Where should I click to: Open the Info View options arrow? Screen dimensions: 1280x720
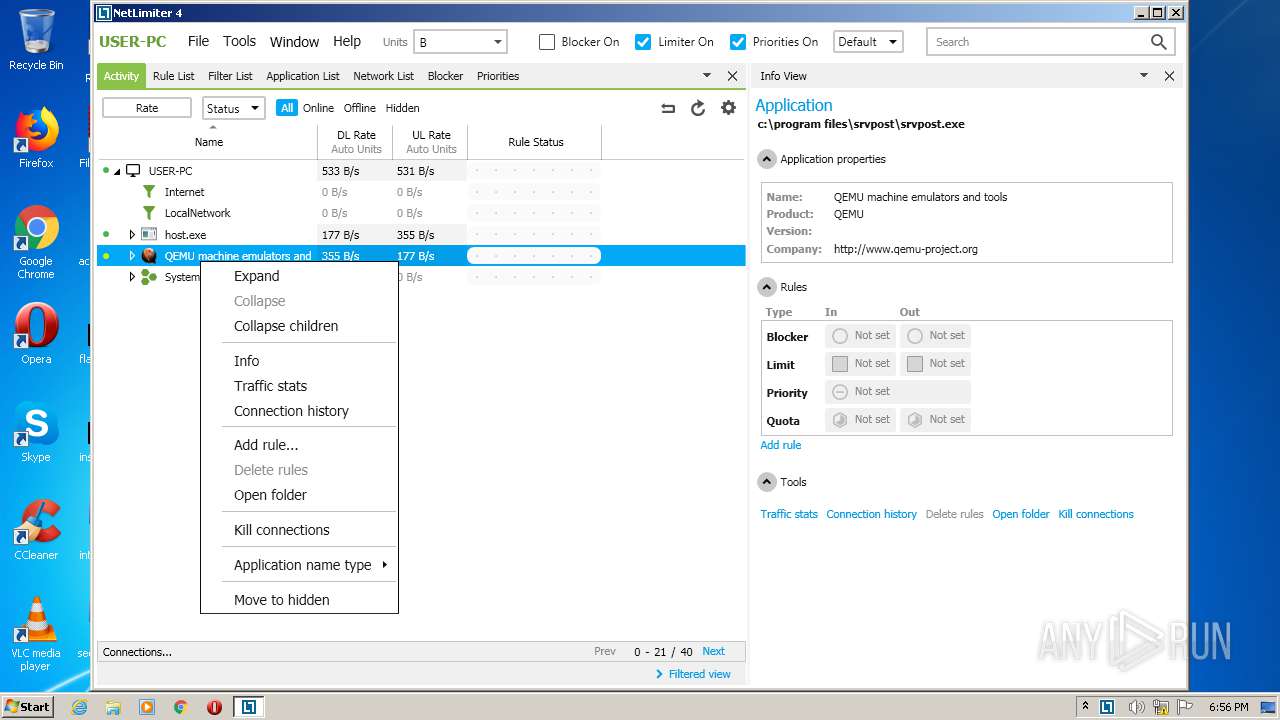(1144, 76)
